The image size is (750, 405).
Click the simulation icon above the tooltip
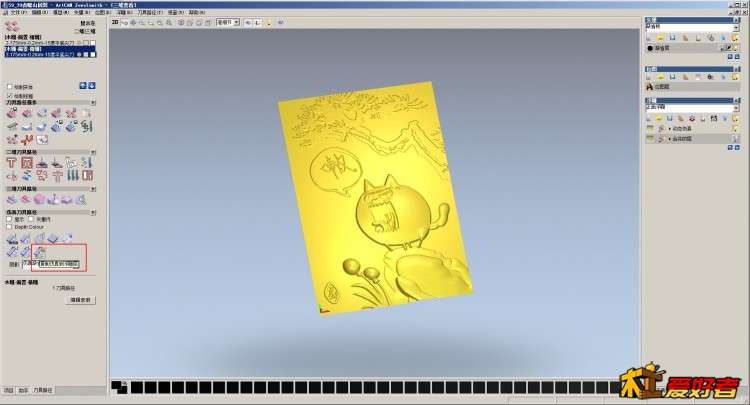tap(39, 251)
